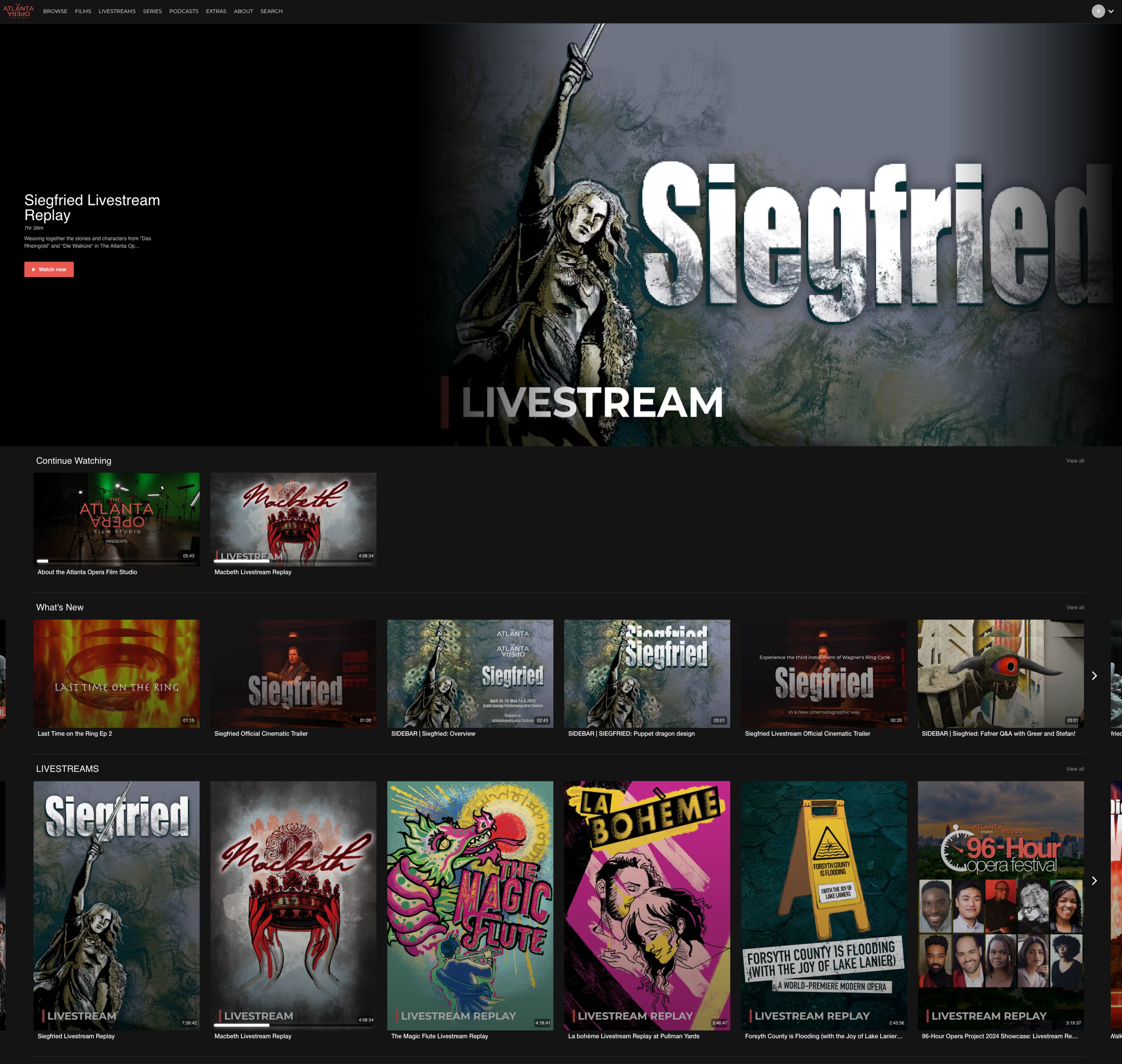Click the user profile avatar icon
Image resolution: width=1122 pixels, height=1064 pixels.
coord(1097,11)
